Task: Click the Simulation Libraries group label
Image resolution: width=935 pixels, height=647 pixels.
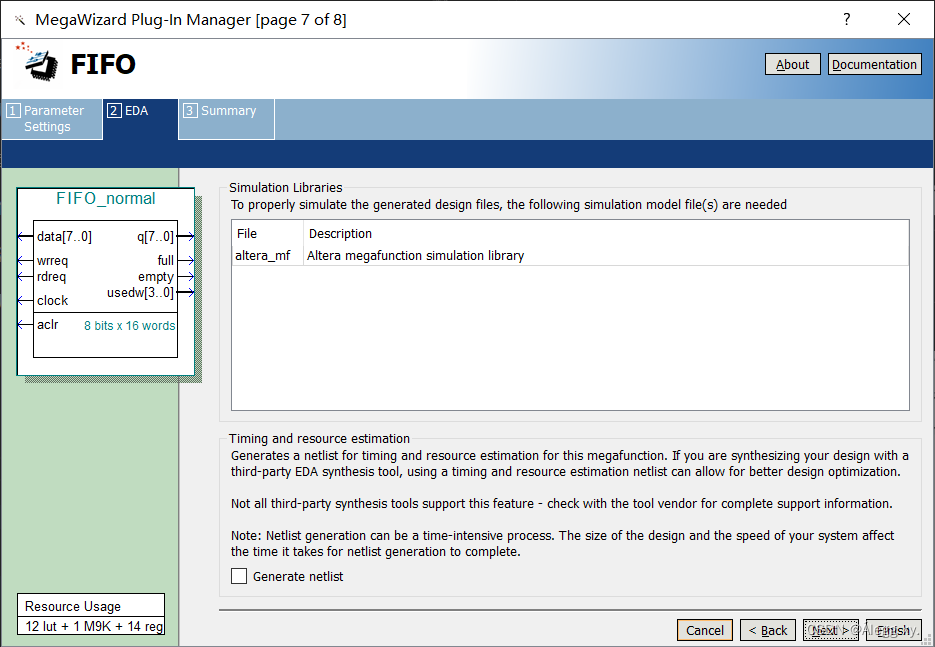Action: pos(286,187)
